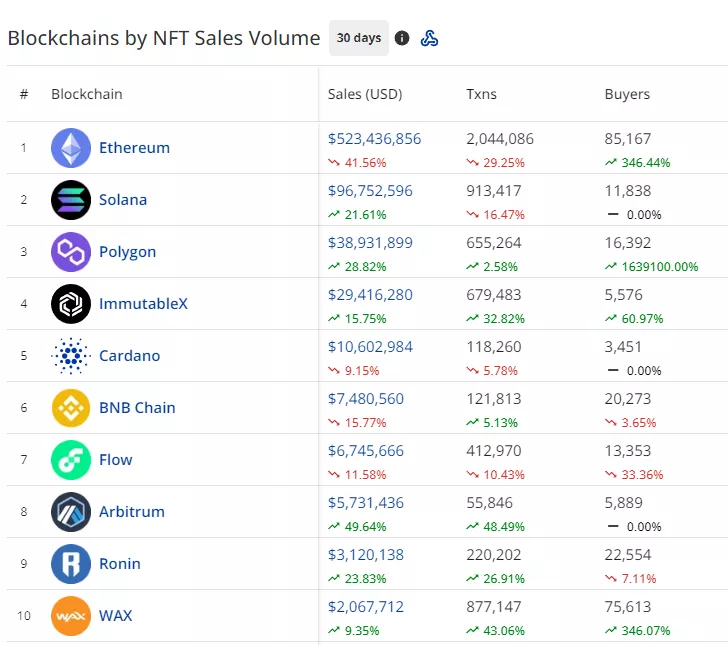This screenshot has width=728, height=645.
Task: Click ImmutableX buyers value 5,576
Action: (x=624, y=294)
